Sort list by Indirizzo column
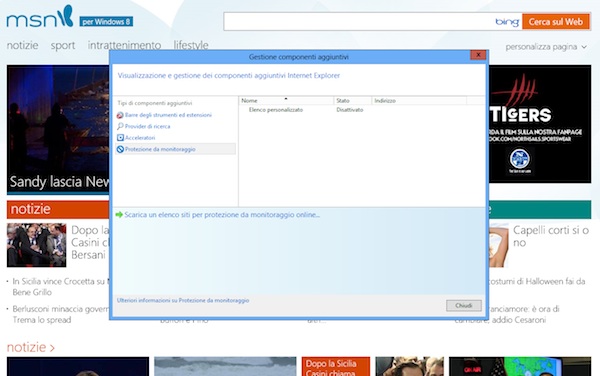 pyautogui.click(x=419, y=101)
